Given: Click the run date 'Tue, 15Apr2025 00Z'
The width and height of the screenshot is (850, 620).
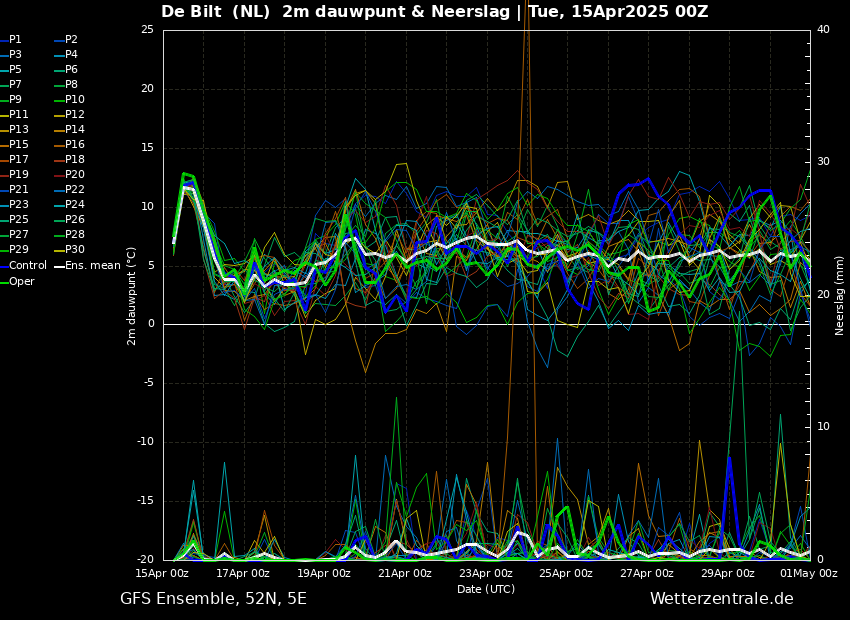Looking at the screenshot, I should pos(618,12).
